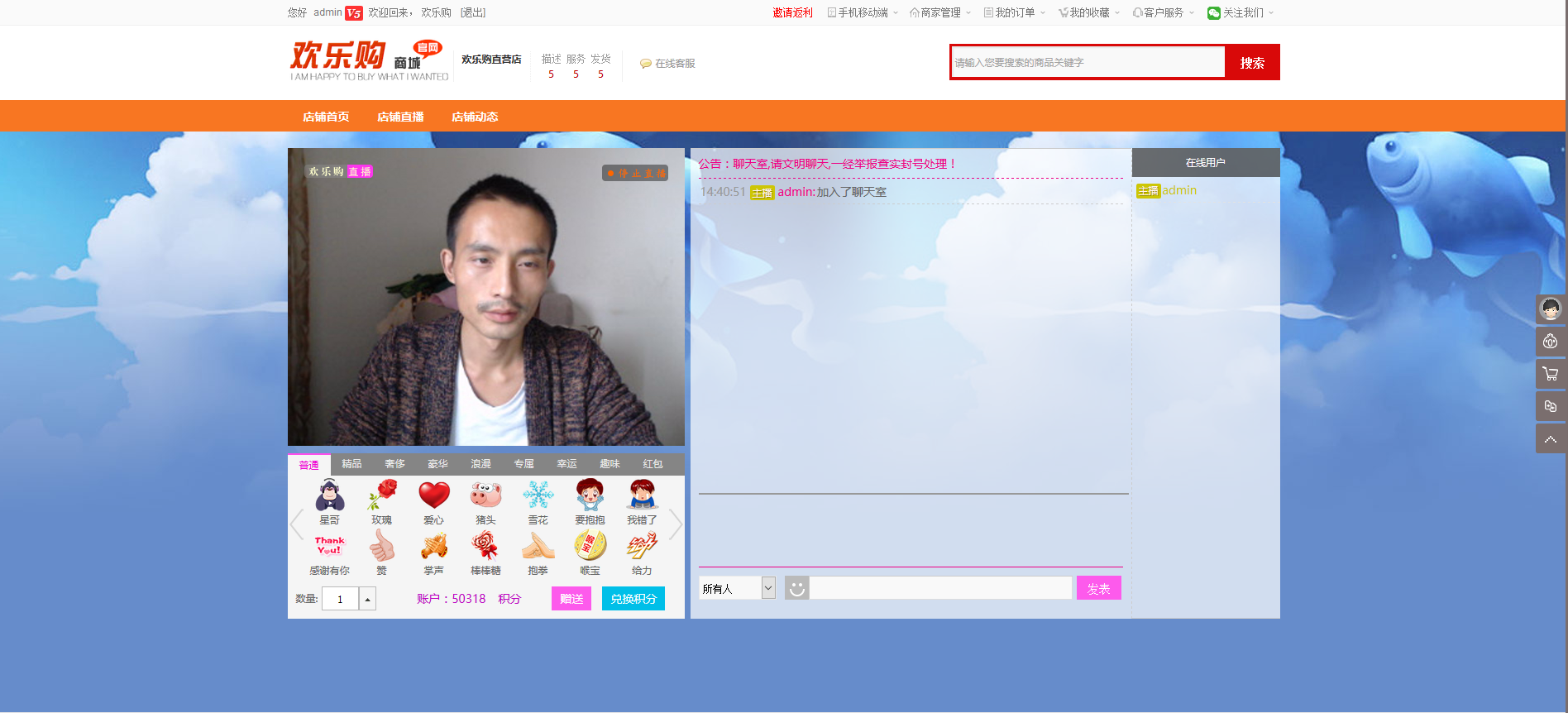Switch to 奢侈 gift tab
Screen dimensions: 1568x713
(x=394, y=464)
